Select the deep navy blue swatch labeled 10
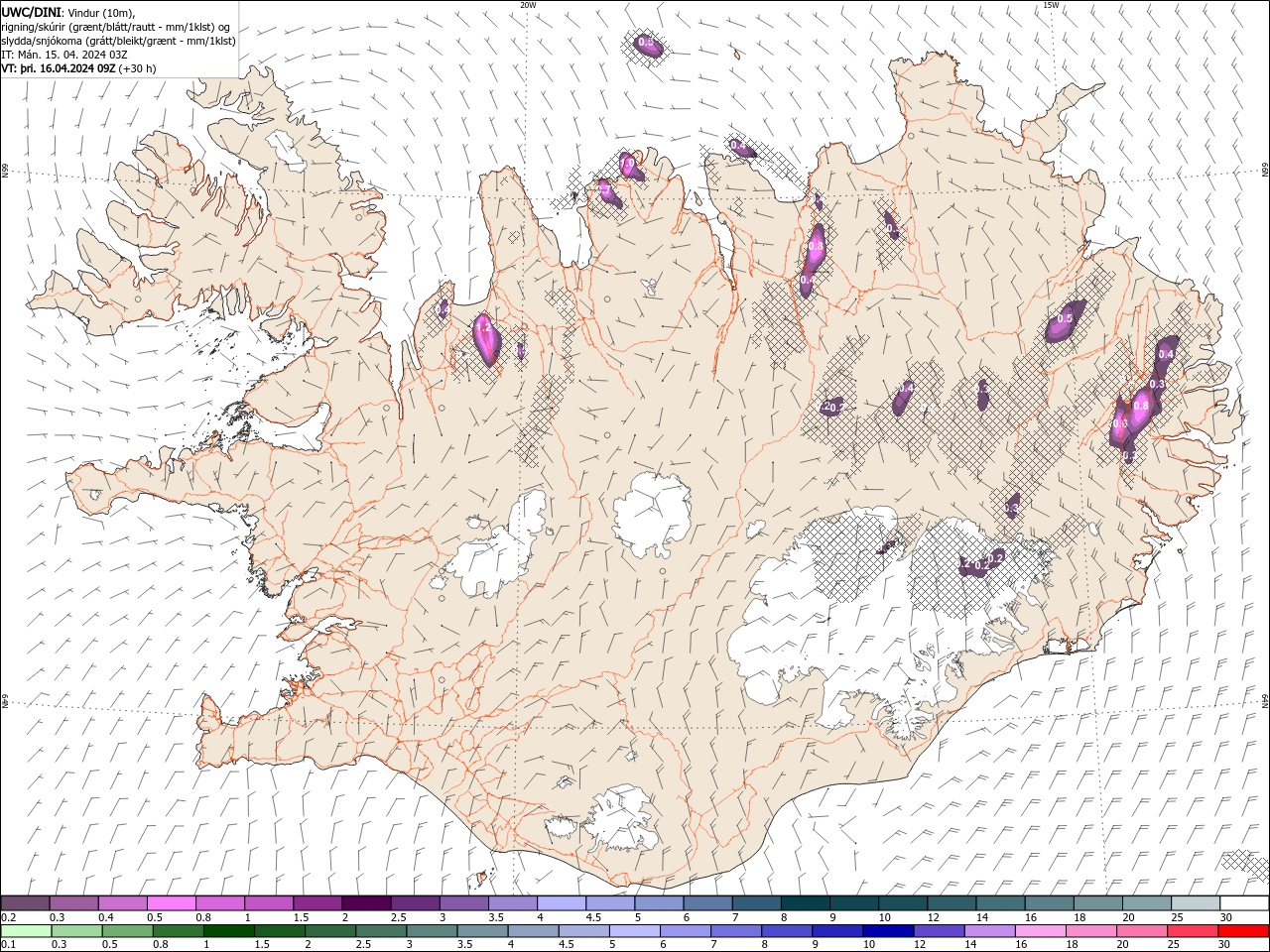This screenshot has width=1270, height=952. click(x=888, y=931)
